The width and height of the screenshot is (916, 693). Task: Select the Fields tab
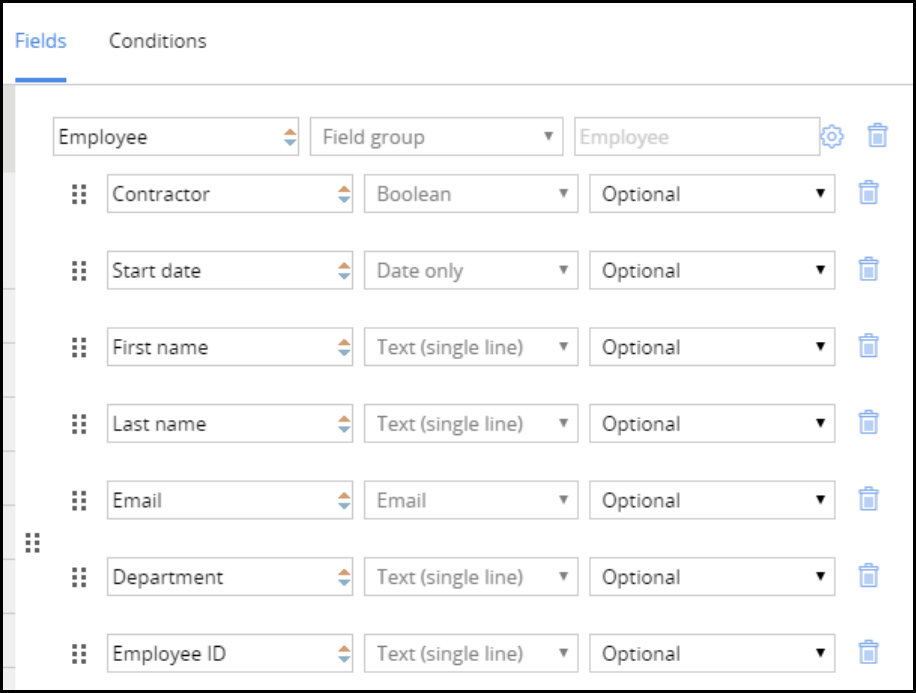[x=41, y=41]
